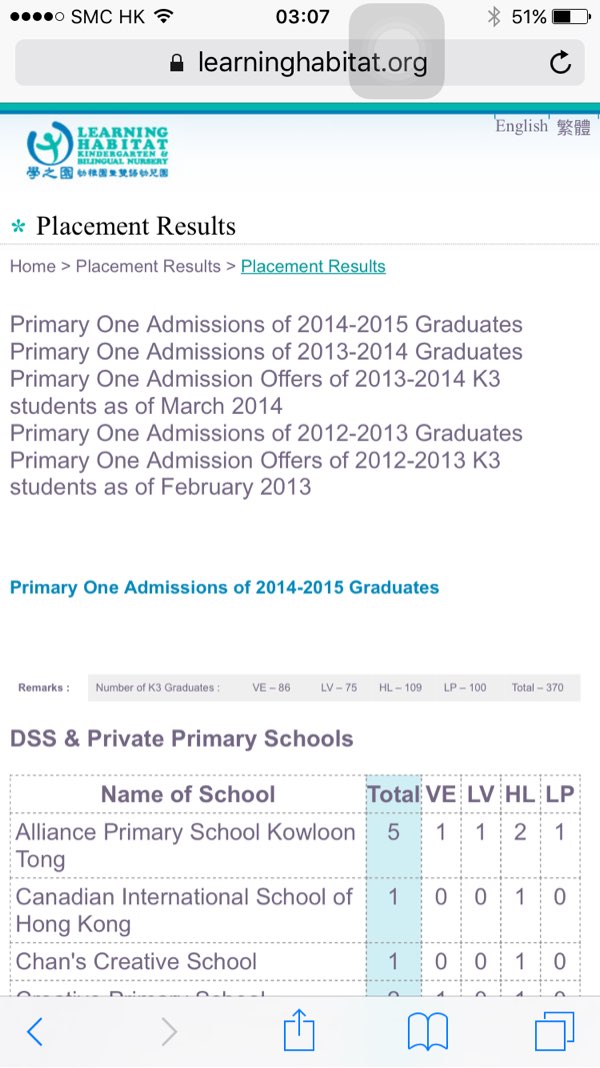This screenshot has width=600, height=1068.
Task: Tap the Learning Habitat logo
Action: (98, 151)
